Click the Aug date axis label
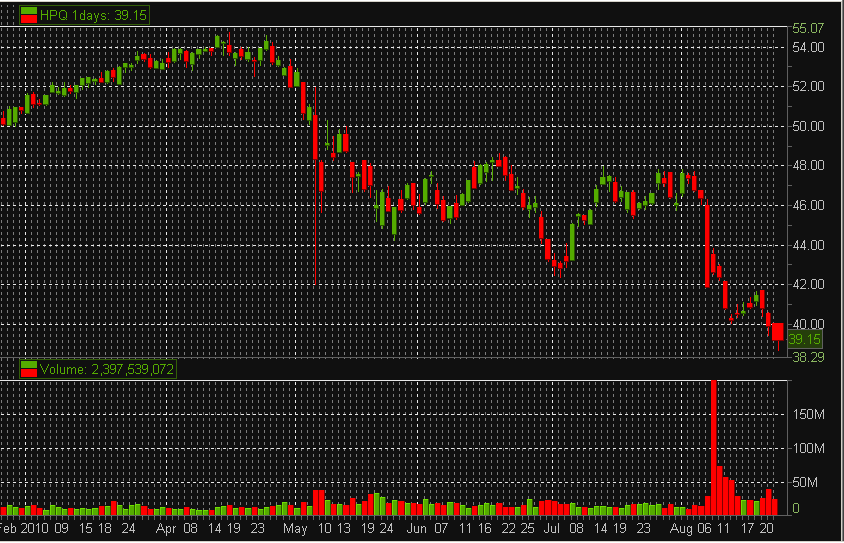 (681, 528)
